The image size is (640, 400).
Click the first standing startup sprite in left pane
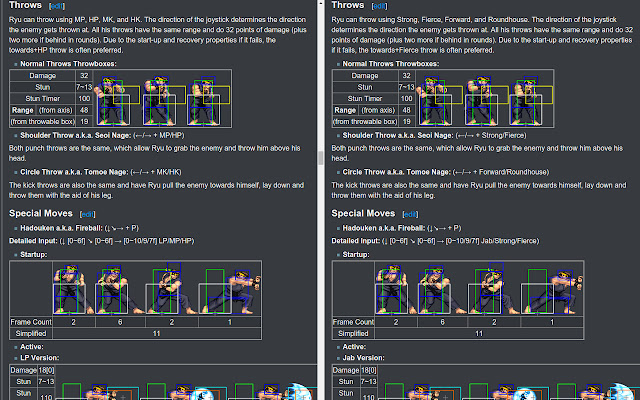click(73, 289)
